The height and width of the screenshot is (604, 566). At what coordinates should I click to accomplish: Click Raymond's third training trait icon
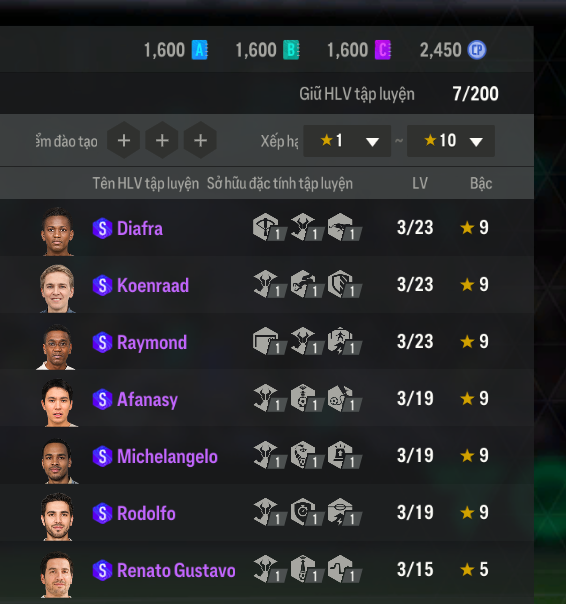344,341
